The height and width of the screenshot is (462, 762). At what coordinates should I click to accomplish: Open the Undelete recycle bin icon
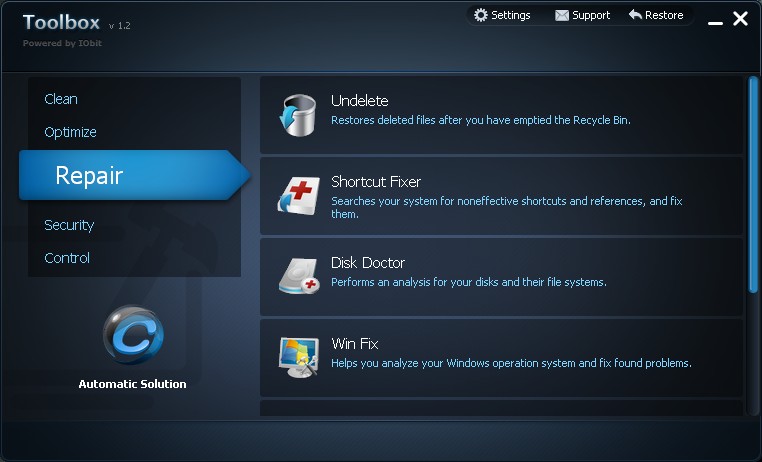coord(298,115)
